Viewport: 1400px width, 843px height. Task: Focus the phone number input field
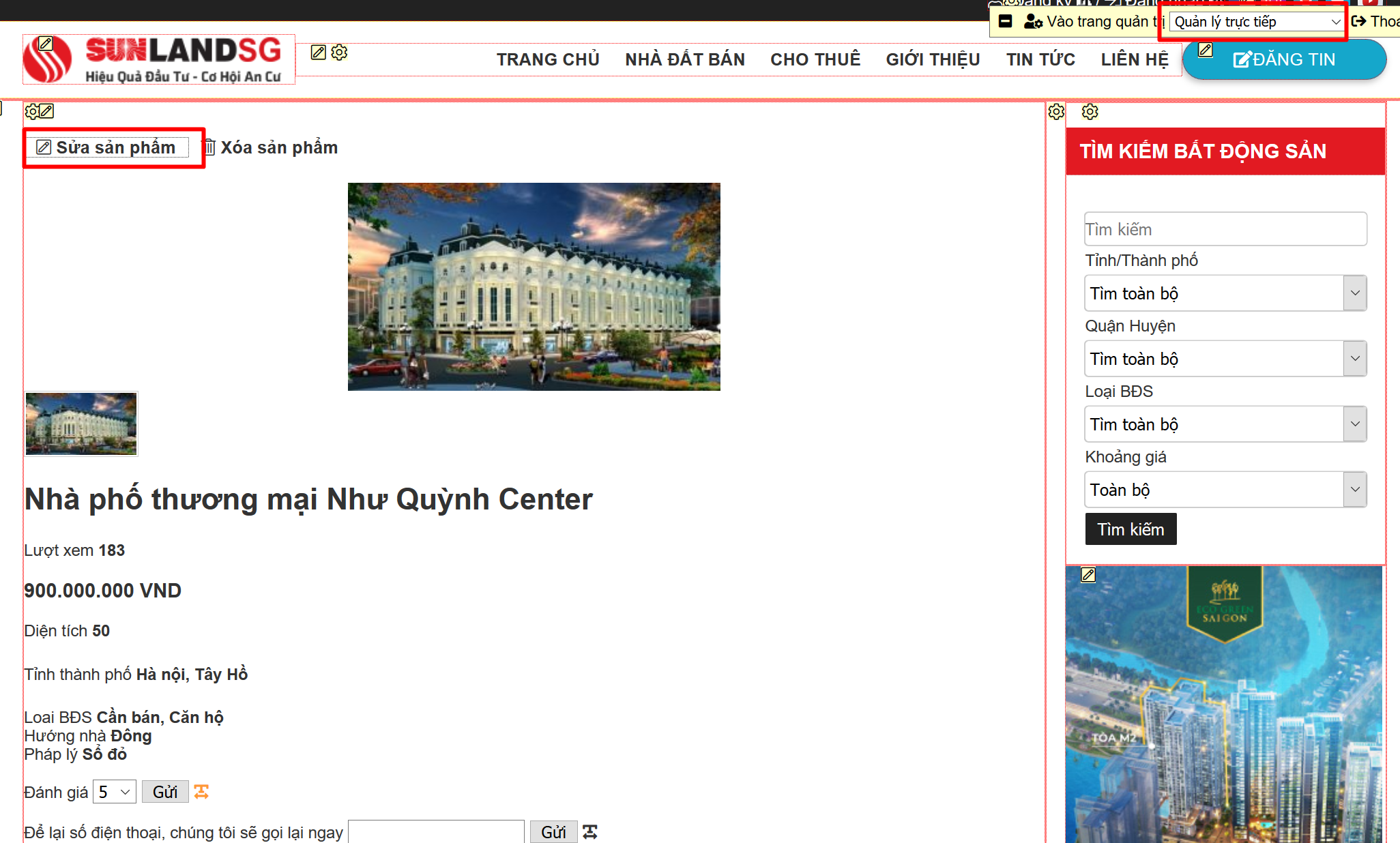point(436,832)
